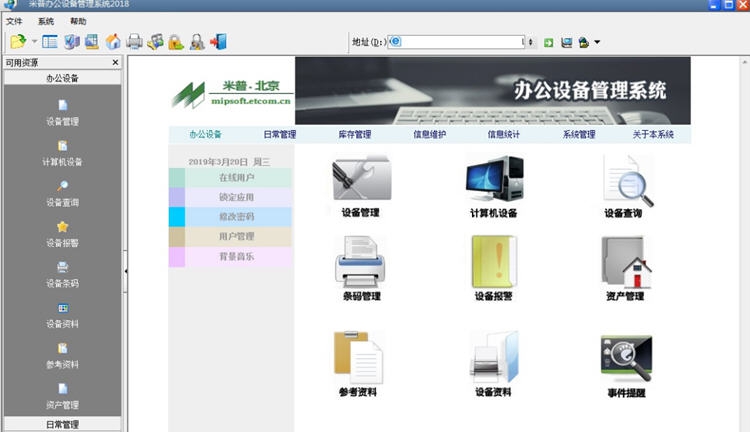Switch to the 系统管理 navigation tab
The width and height of the screenshot is (750, 432).
coord(579,134)
